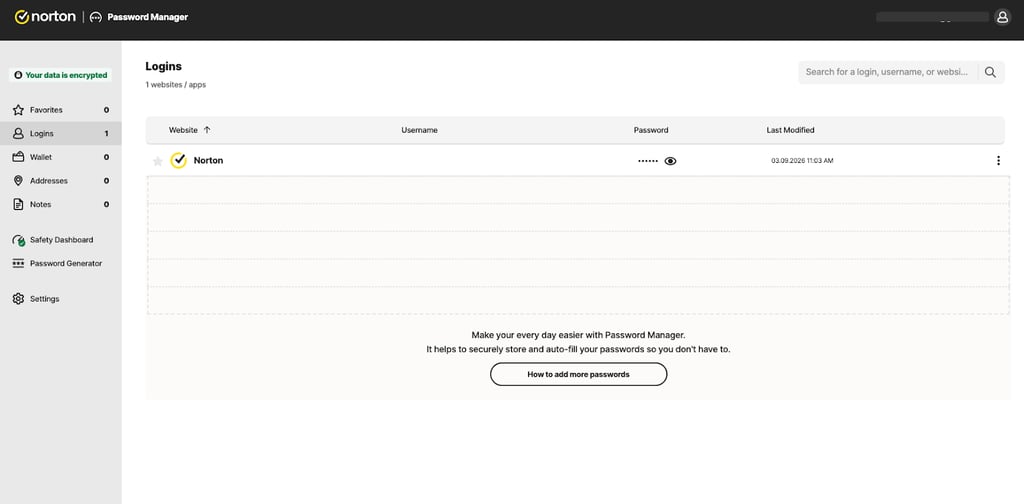
Task: Click the Password Manager title text
Action: click(x=148, y=18)
